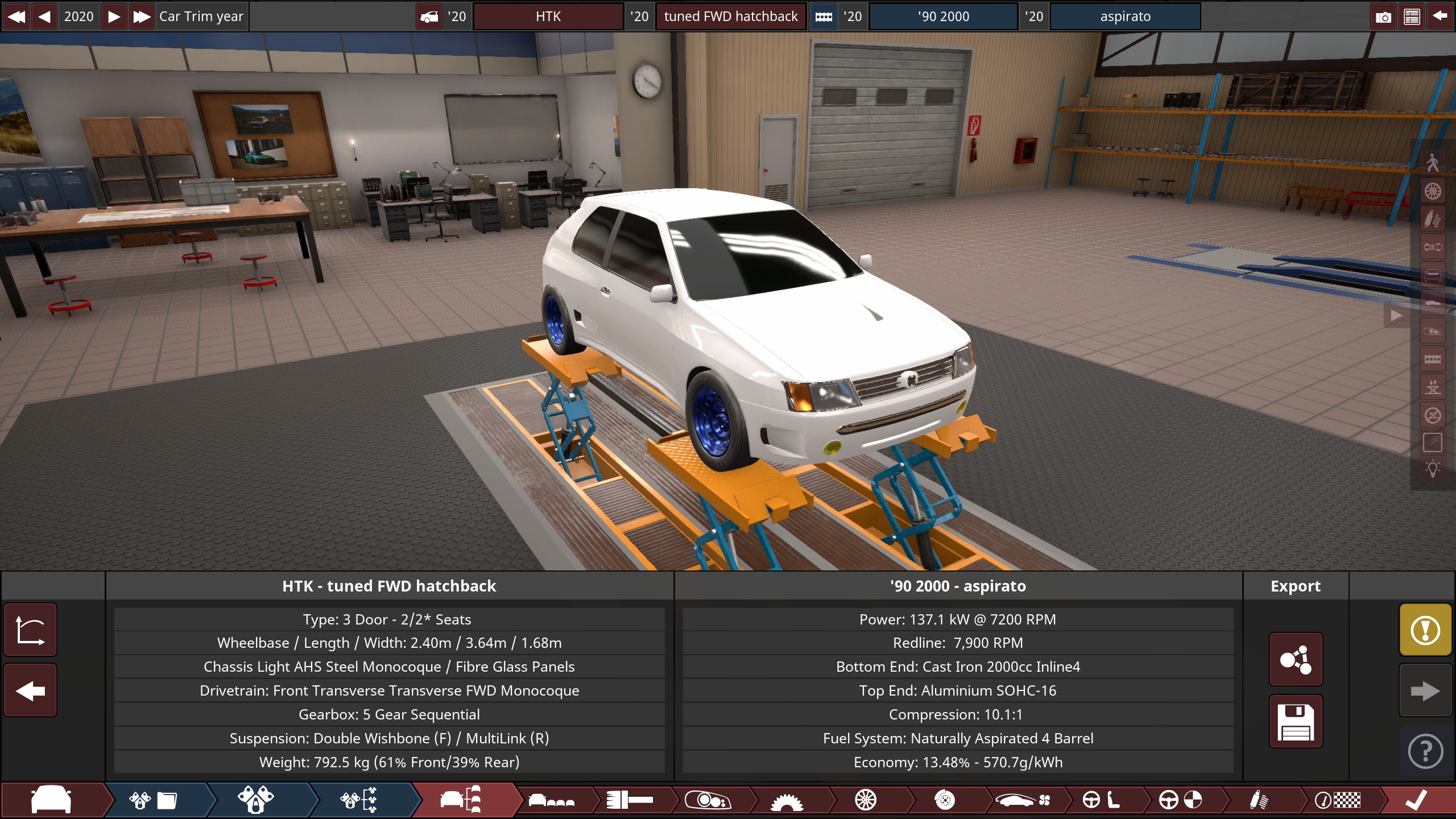
Task: Open the suspension spring step
Action: [1259, 800]
